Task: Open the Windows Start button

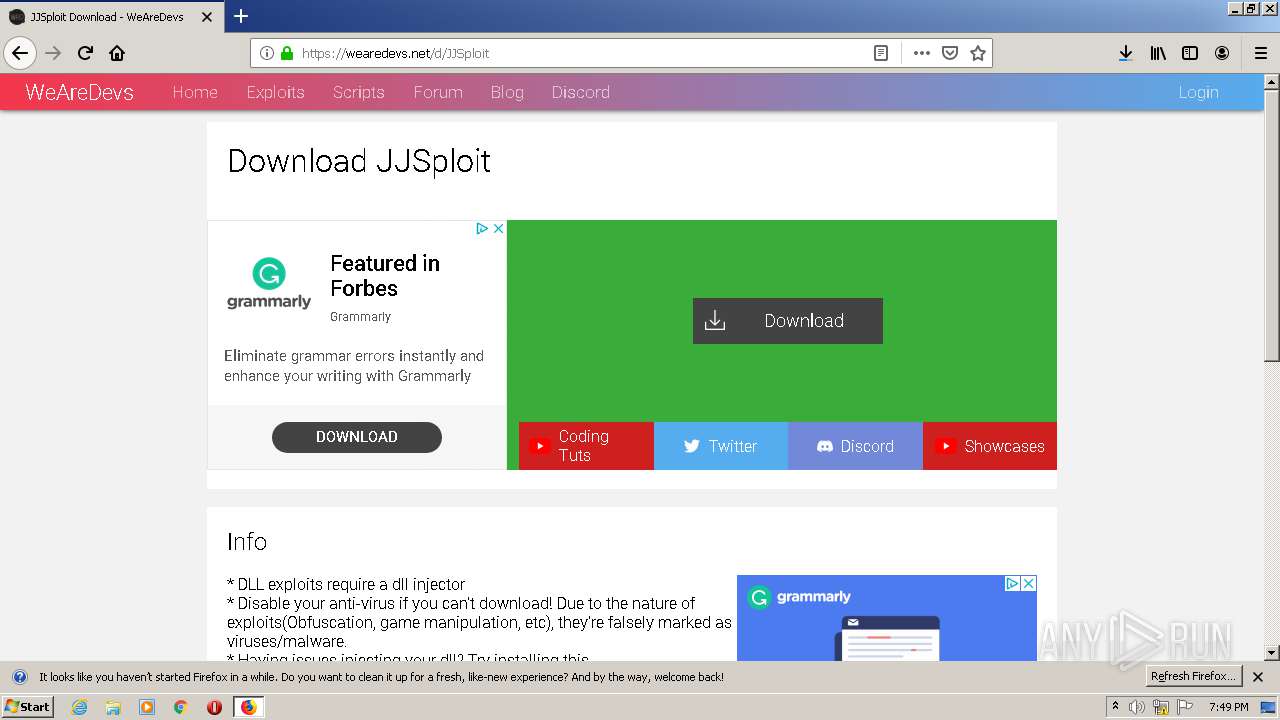Action: click(28, 707)
